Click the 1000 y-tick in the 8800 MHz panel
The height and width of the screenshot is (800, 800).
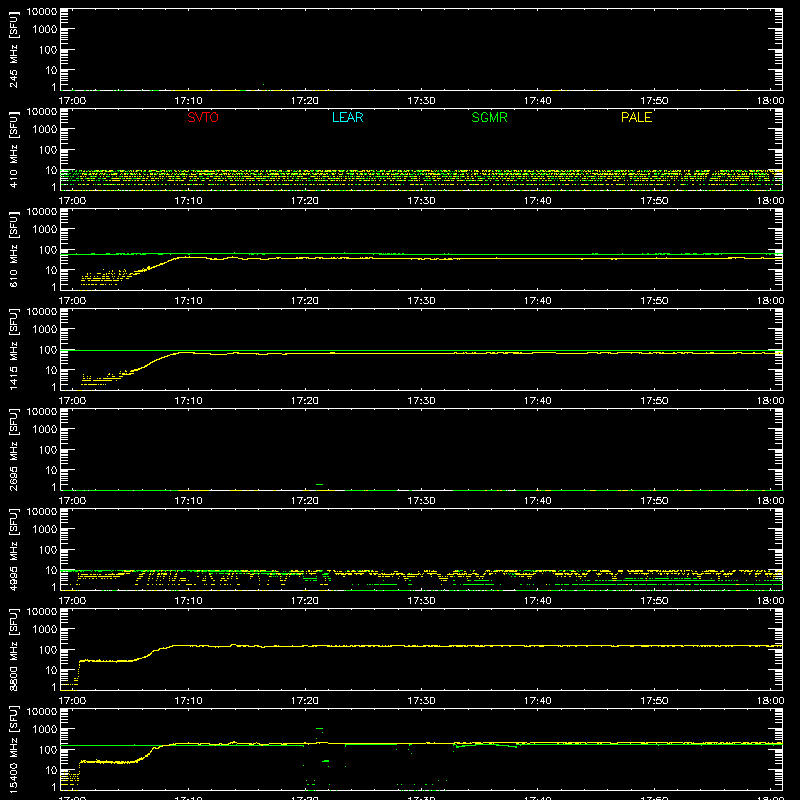(x=45, y=630)
